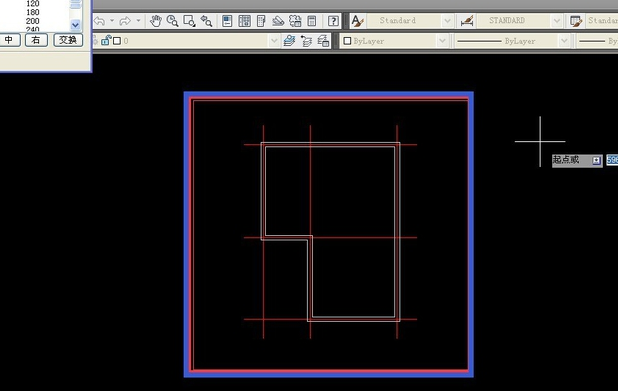Open the ByLayer linetype dropdown
Viewport: 618px width, 391px height.
click(564, 41)
